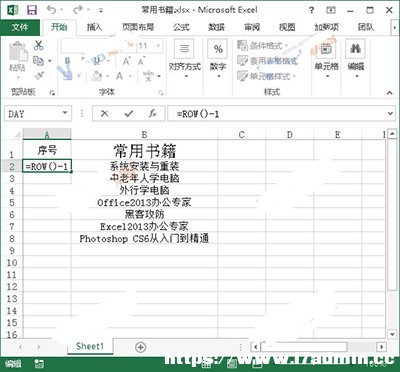Toggle Bold formatting button
Screen dimensions: 400x372
pos(68,61)
